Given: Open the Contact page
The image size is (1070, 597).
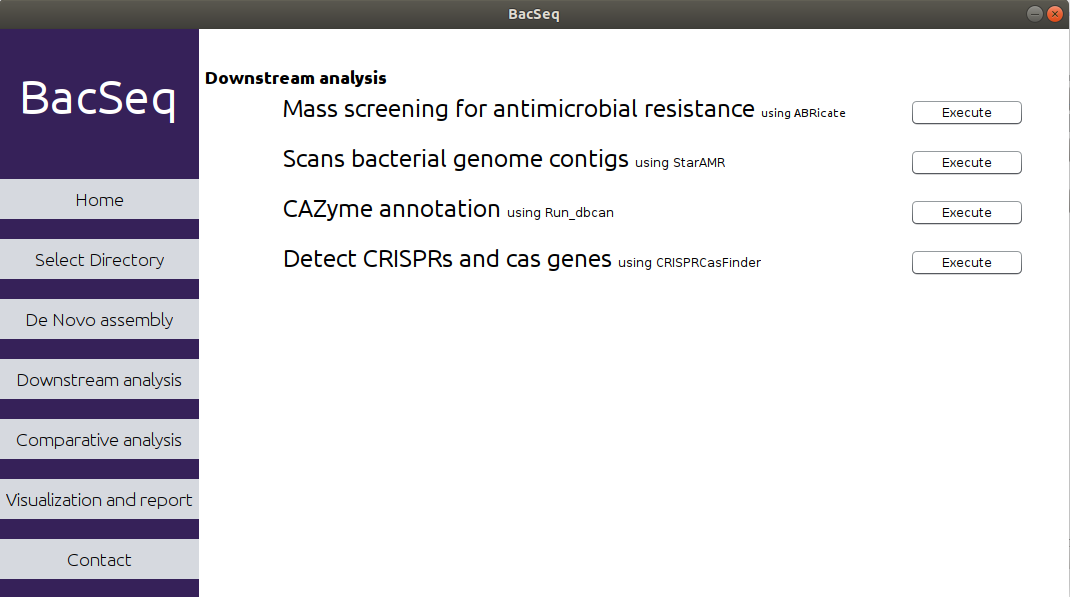Looking at the screenshot, I should tap(100, 559).
